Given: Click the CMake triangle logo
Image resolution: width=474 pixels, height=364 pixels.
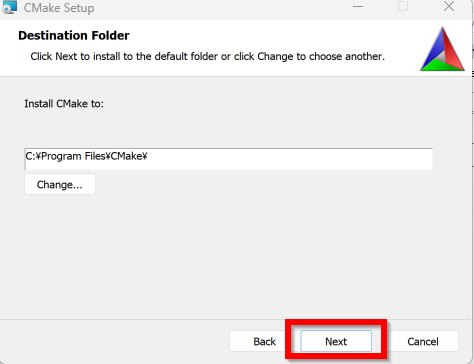Looking at the screenshot, I should (442, 49).
